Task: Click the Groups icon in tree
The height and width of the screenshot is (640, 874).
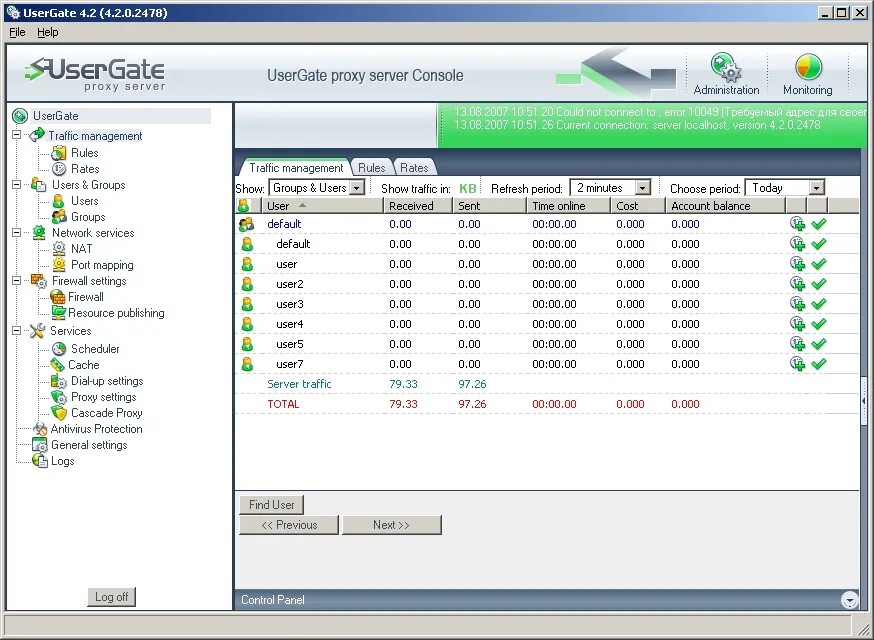Action: coord(59,216)
